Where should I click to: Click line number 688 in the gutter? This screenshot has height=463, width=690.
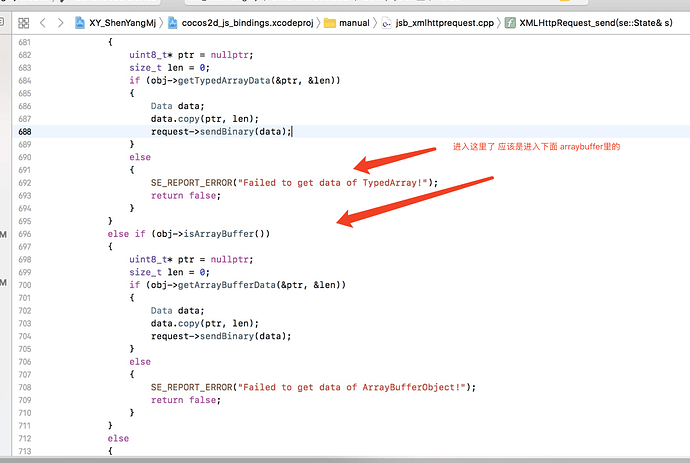click(25, 132)
